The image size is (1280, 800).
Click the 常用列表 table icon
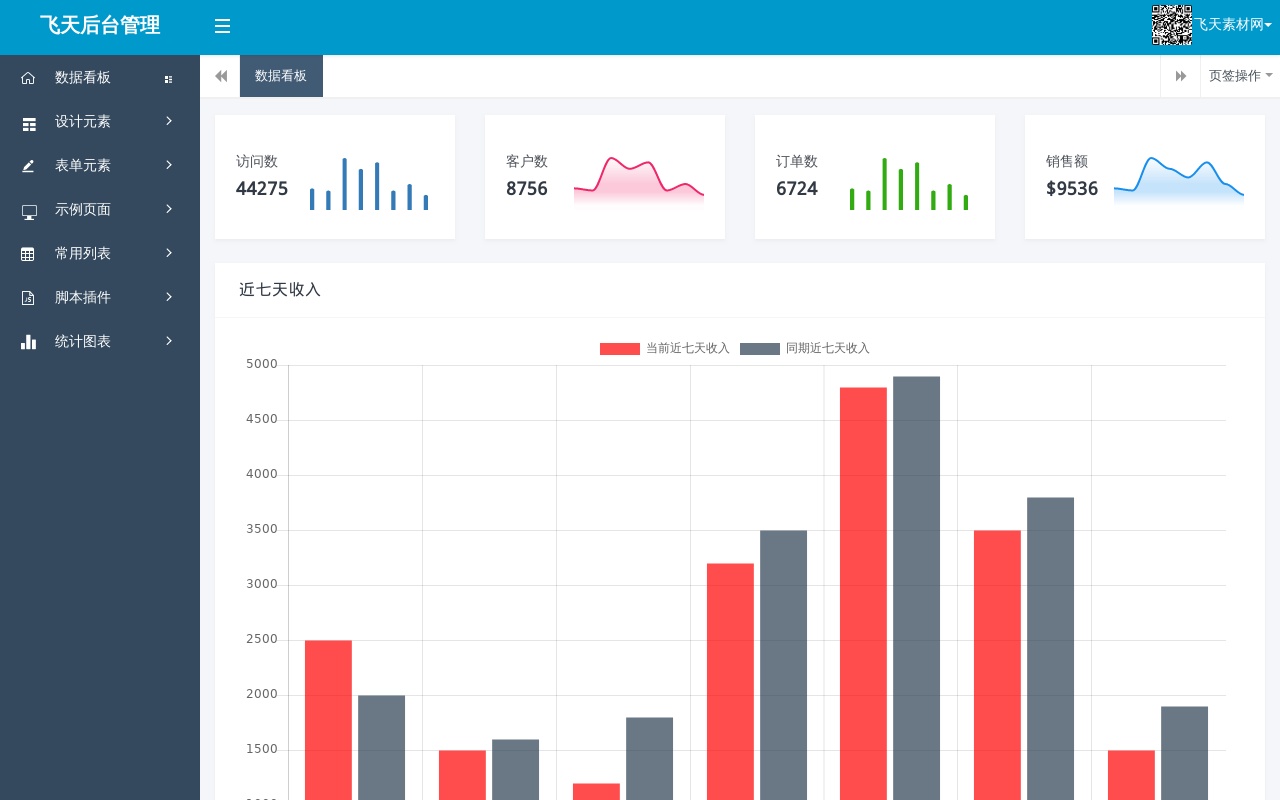click(x=28, y=254)
